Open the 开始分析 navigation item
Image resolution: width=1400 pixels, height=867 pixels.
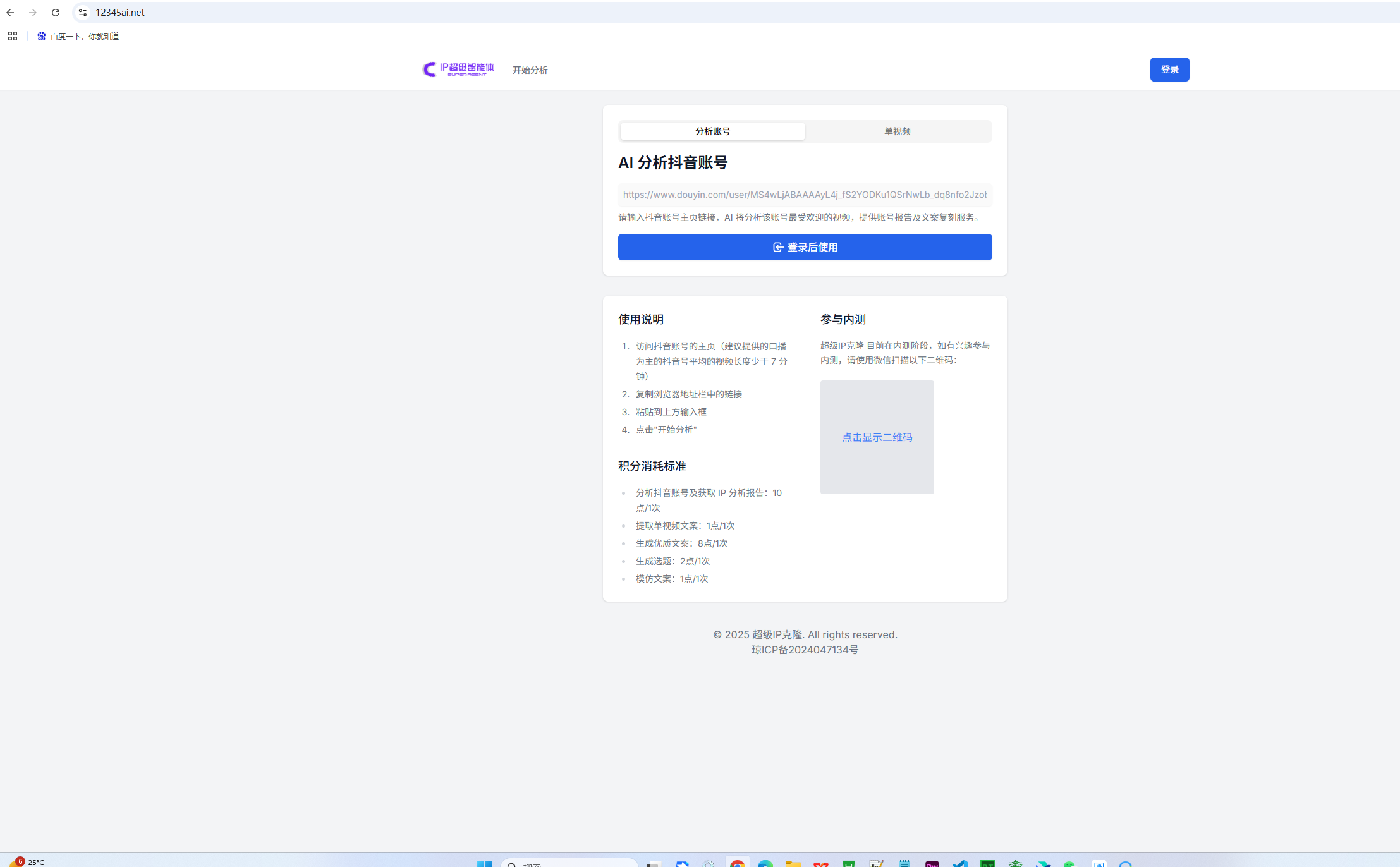pyautogui.click(x=530, y=70)
